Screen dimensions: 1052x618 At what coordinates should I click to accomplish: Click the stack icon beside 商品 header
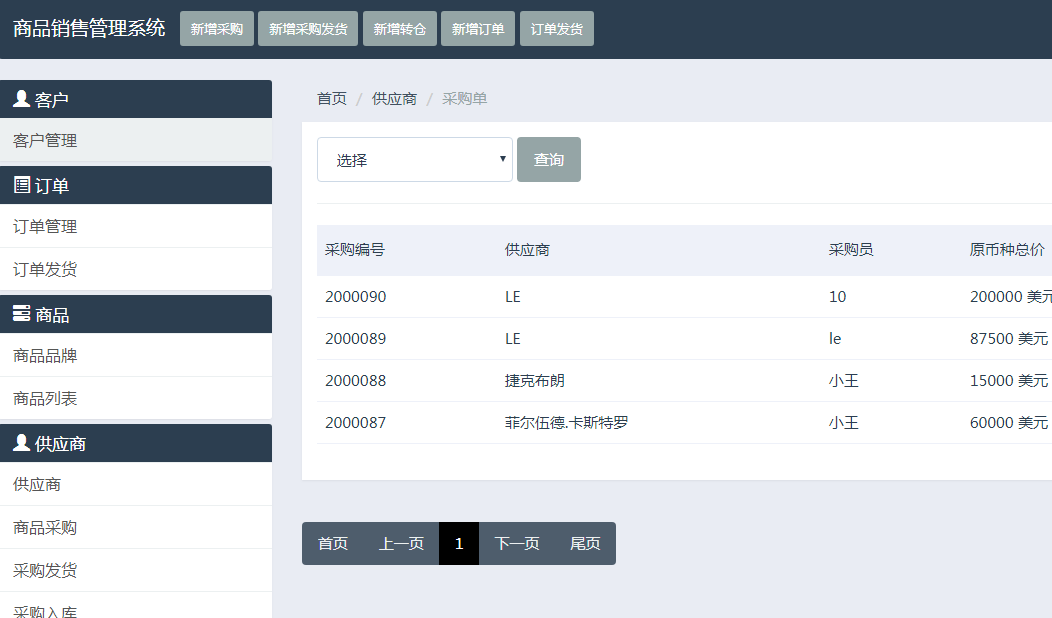pos(21,314)
